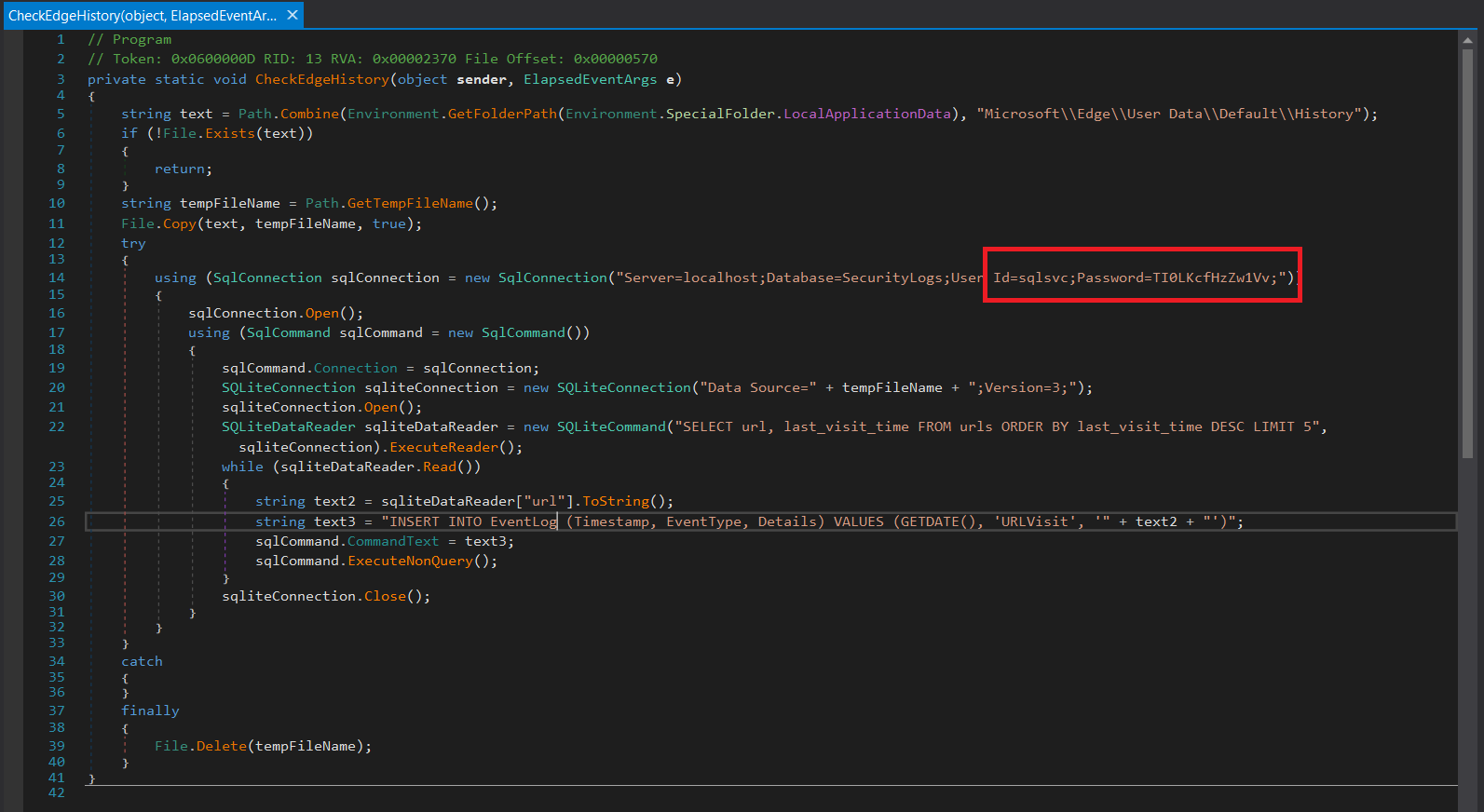Click ElapsedEventArgs type on line 3

(591, 79)
